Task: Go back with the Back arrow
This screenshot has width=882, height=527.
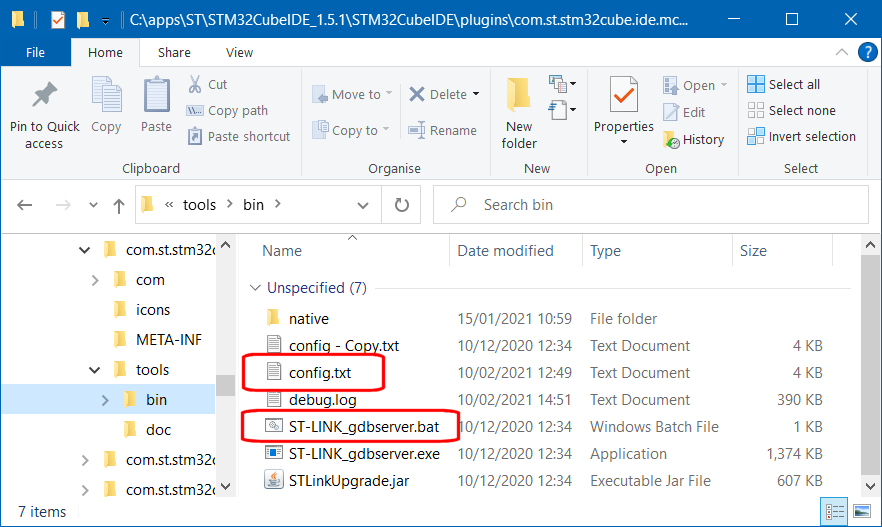Action: pyautogui.click(x=25, y=205)
